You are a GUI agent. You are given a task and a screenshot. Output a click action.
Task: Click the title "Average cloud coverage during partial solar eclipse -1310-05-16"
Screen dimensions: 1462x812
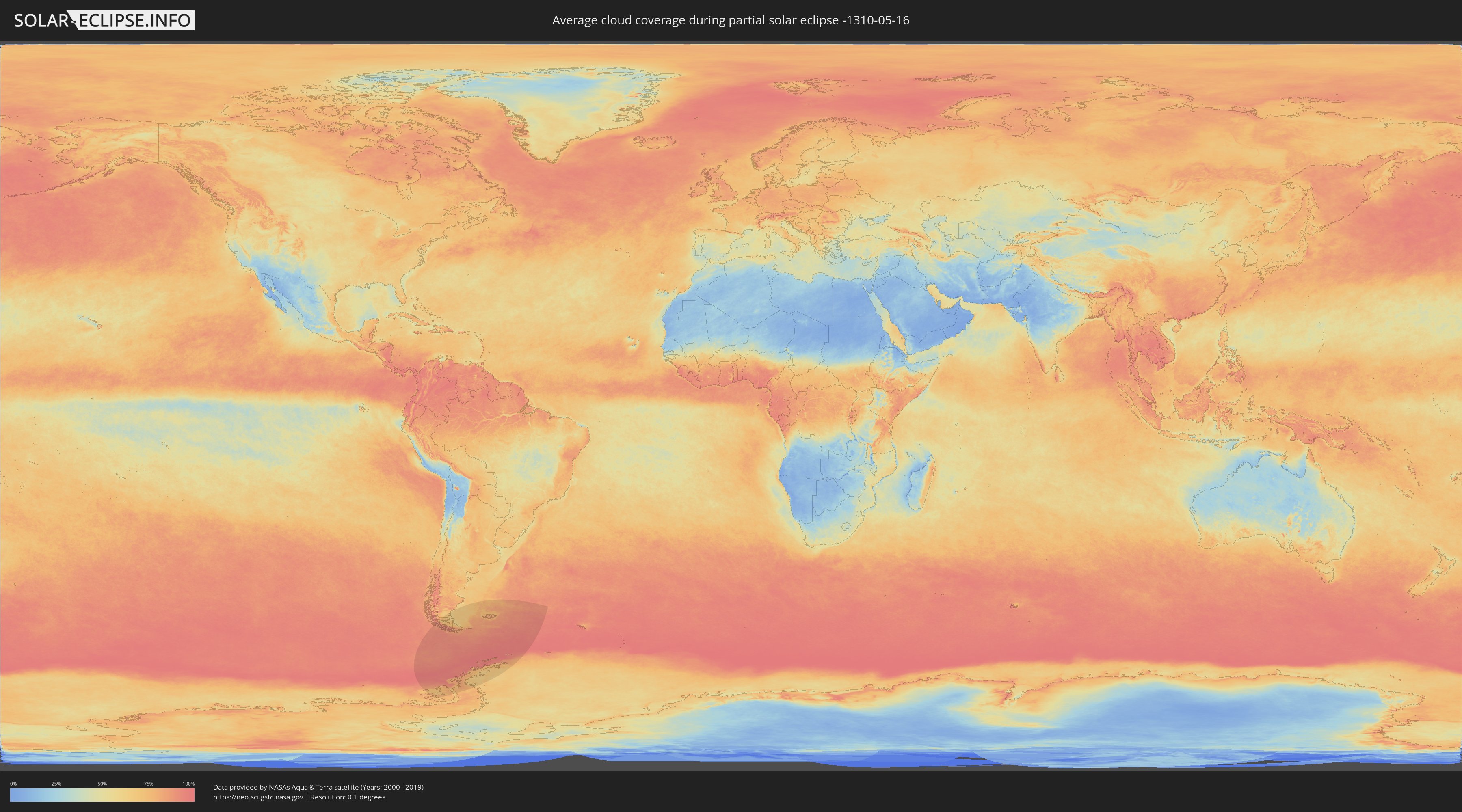pos(731,20)
